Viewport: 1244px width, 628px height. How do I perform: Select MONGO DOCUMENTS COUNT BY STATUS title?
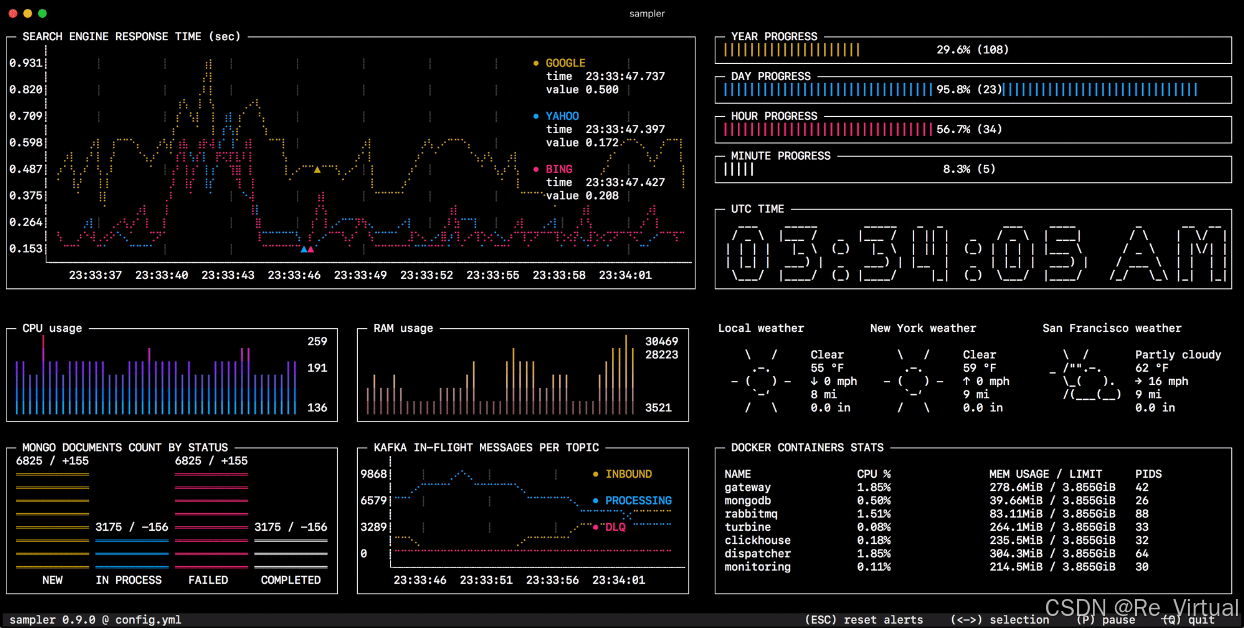click(x=125, y=447)
